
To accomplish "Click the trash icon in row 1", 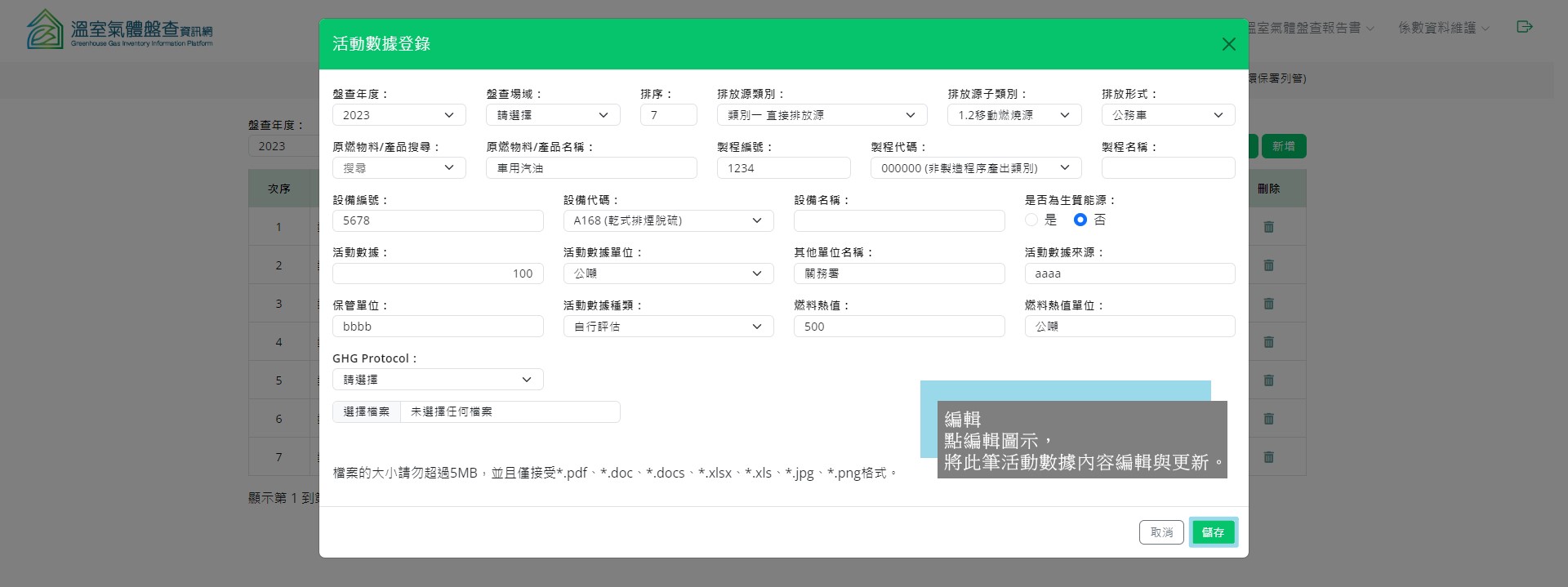I will pos(1268,227).
